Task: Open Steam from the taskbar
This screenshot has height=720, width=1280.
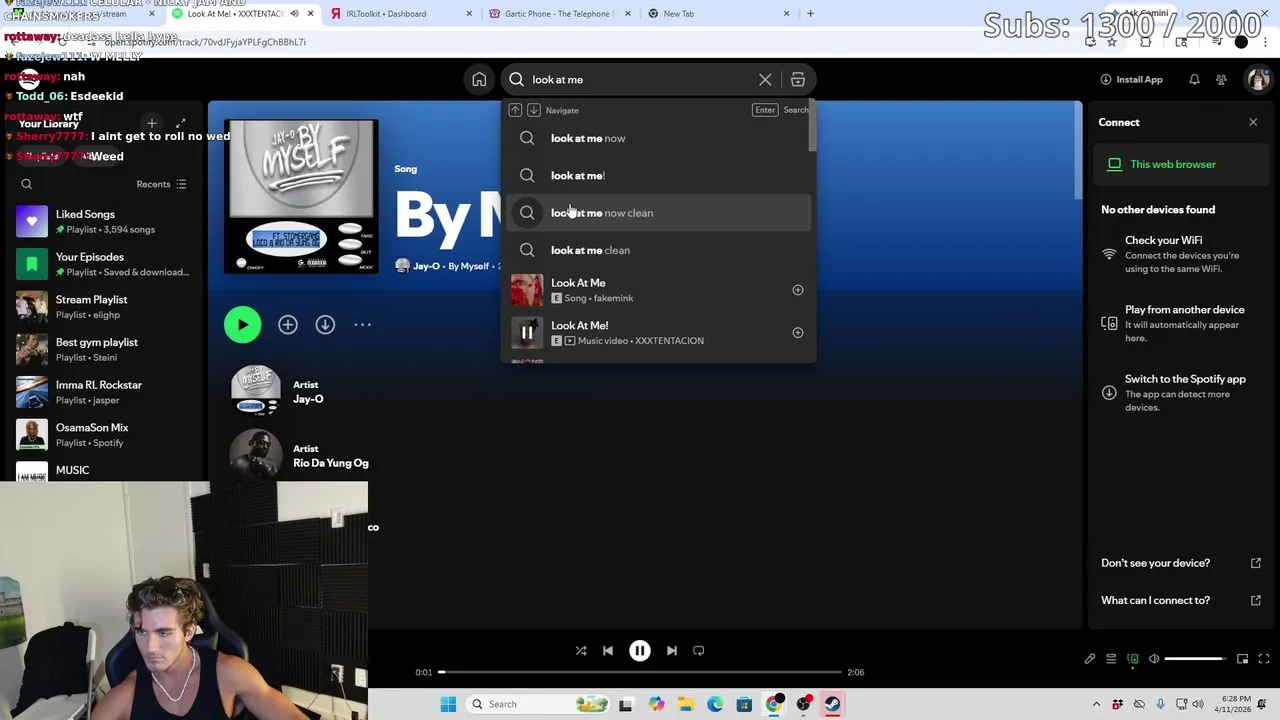Action: tap(832, 704)
